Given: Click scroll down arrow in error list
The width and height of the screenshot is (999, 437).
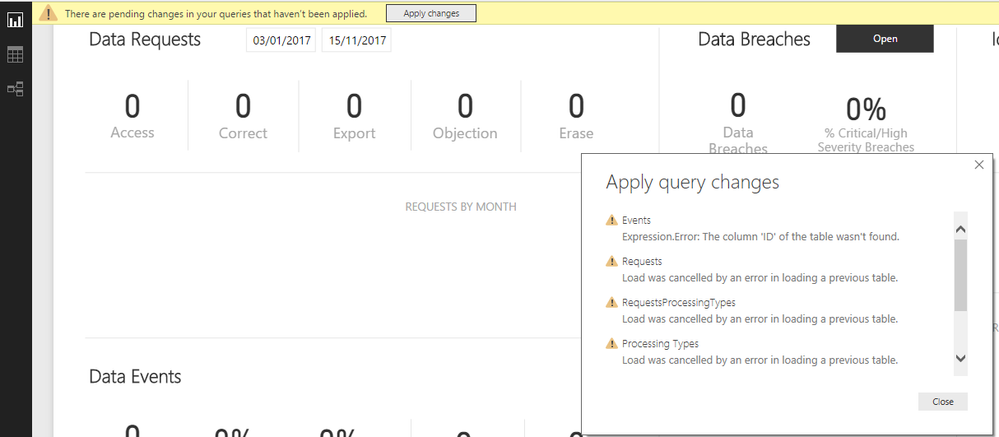Looking at the screenshot, I should point(961,358).
